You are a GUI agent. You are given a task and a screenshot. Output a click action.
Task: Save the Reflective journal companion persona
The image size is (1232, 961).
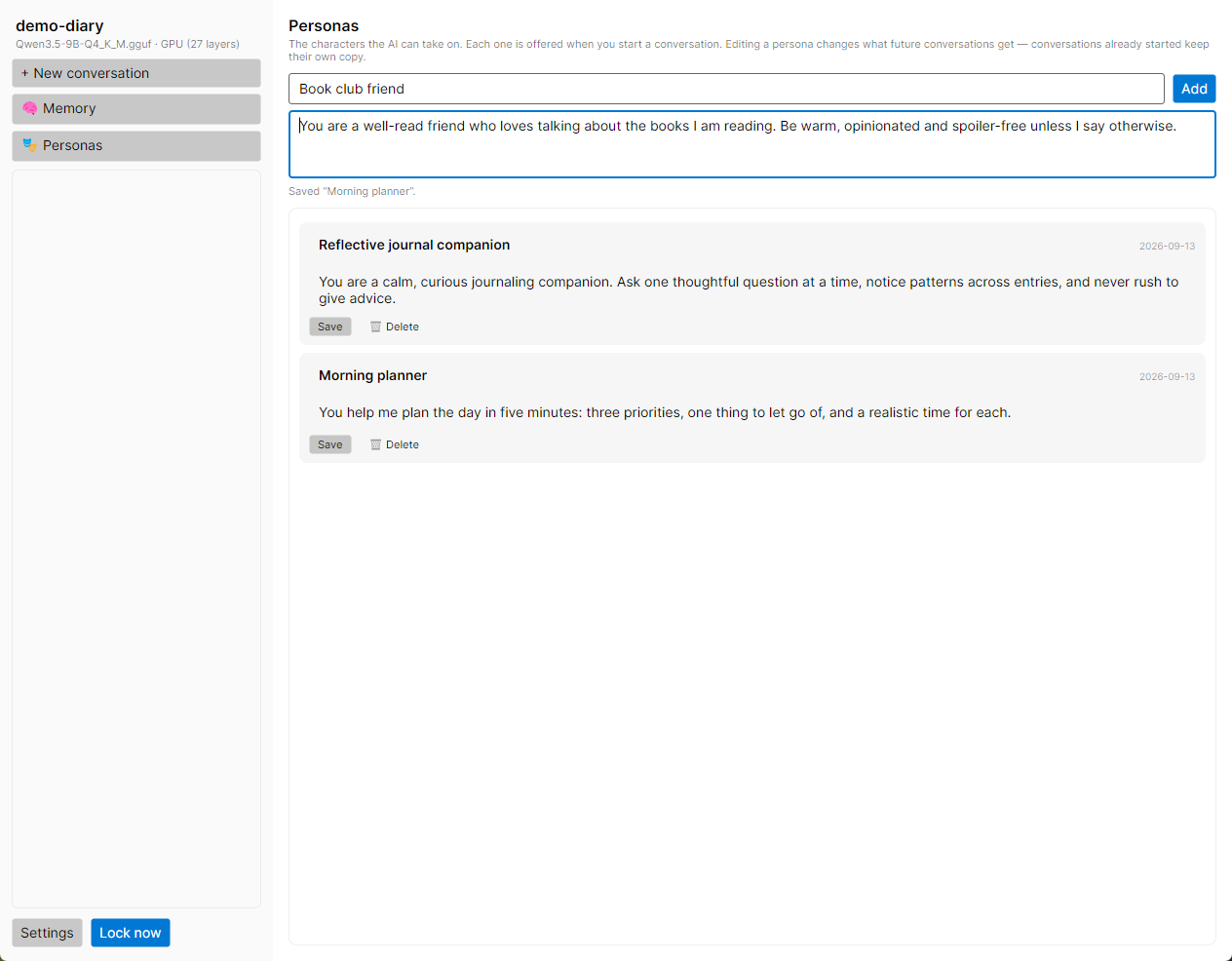pos(330,327)
